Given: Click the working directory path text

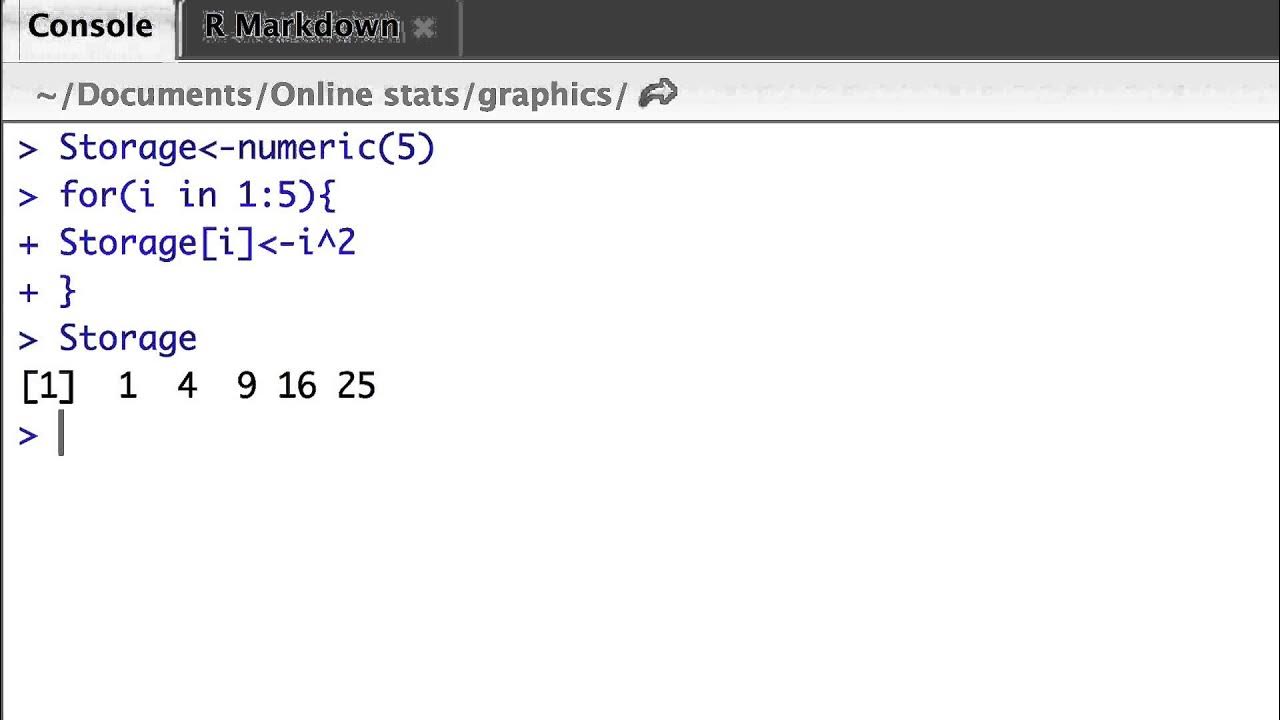Looking at the screenshot, I should pyautogui.click(x=331, y=95).
